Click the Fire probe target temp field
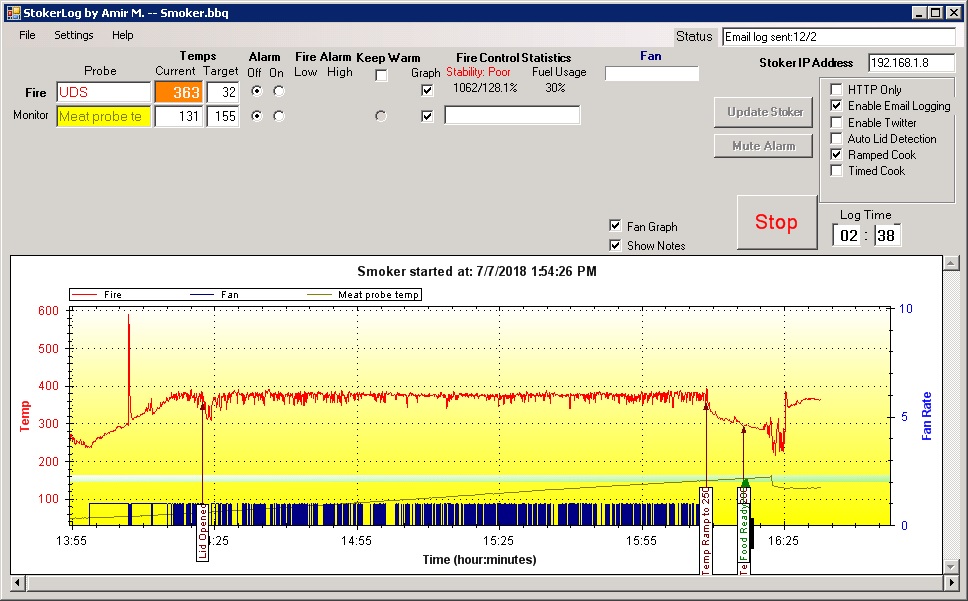 click(x=222, y=92)
